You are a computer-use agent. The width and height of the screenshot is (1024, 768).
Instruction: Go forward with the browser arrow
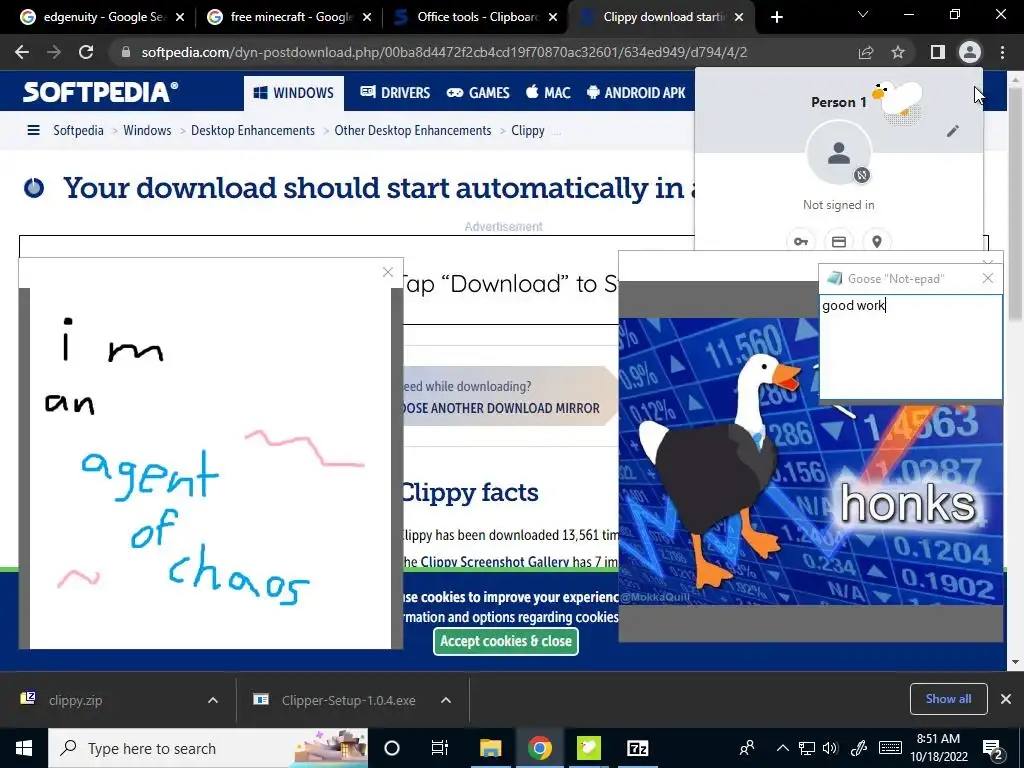pyautogui.click(x=54, y=52)
